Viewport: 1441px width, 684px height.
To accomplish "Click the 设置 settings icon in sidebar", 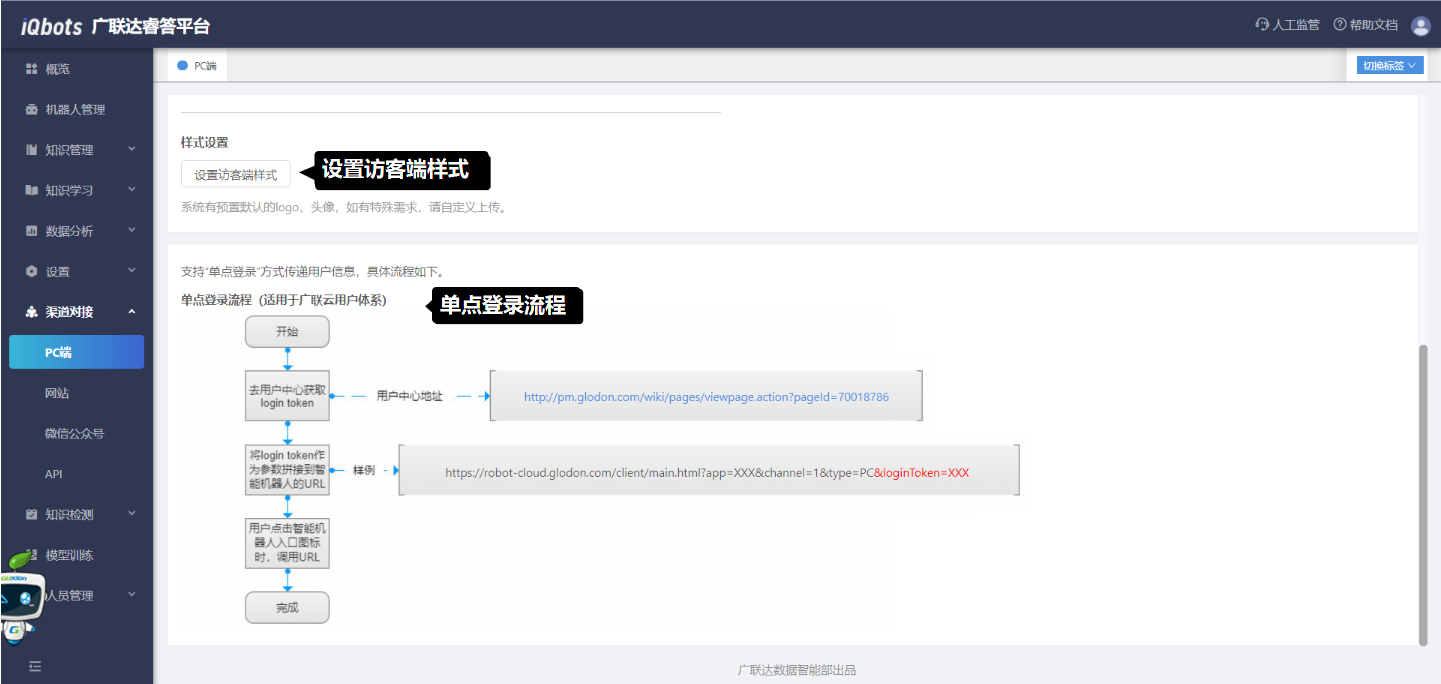I will pyautogui.click(x=31, y=272).
